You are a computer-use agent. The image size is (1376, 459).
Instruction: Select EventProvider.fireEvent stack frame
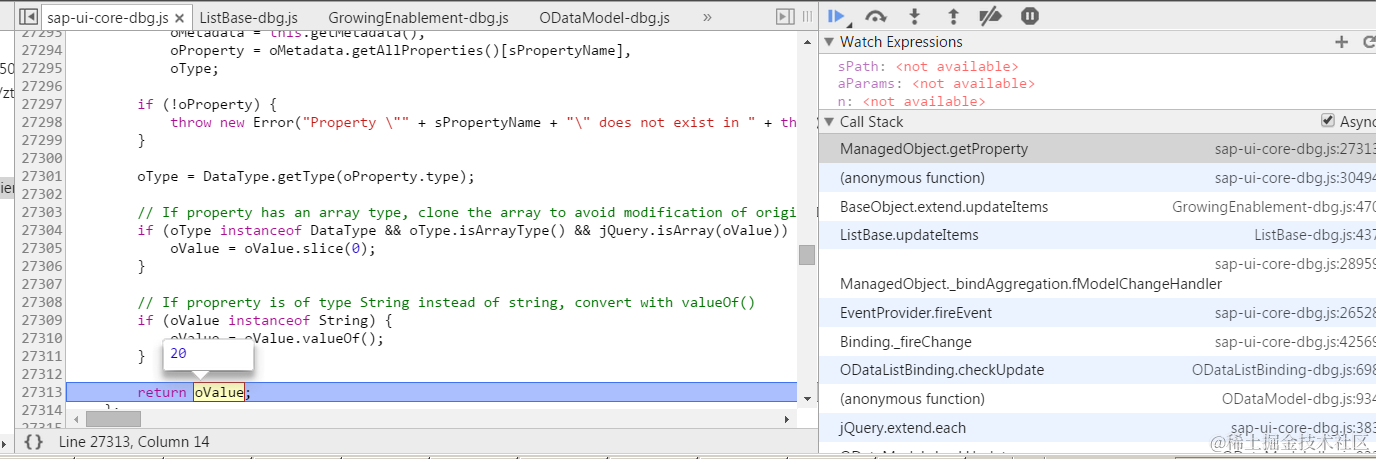tap(1097, 313)
